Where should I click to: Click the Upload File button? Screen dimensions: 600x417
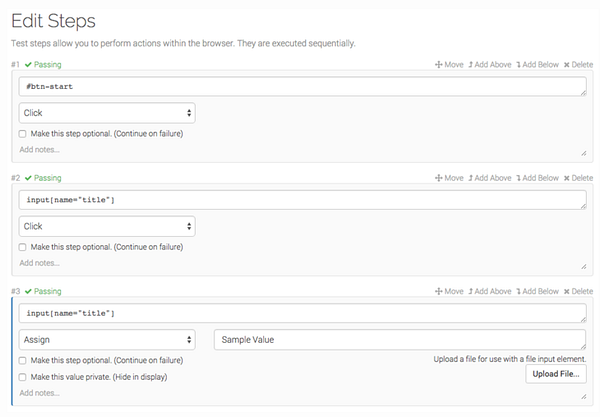pos(556,374)
